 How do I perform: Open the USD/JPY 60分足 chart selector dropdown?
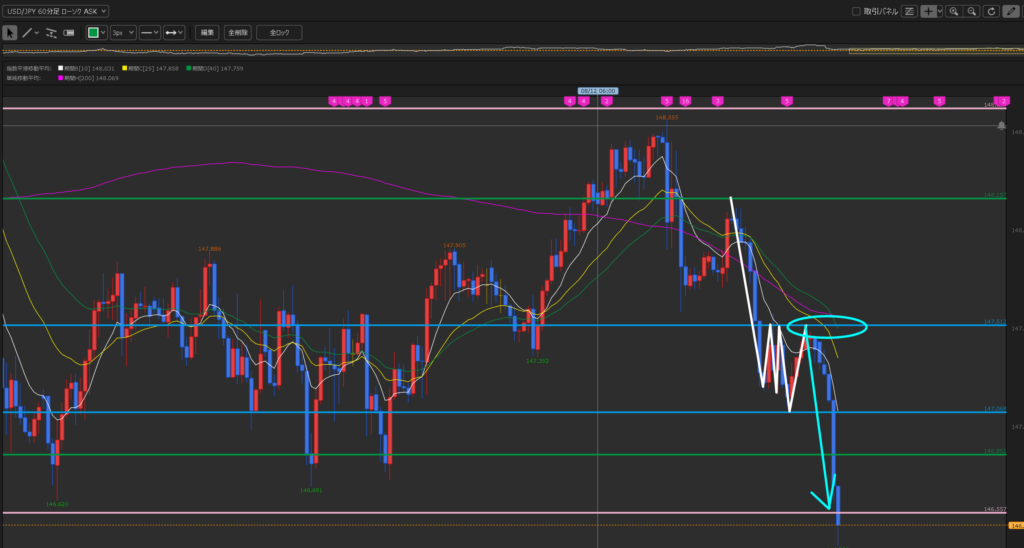56,11
